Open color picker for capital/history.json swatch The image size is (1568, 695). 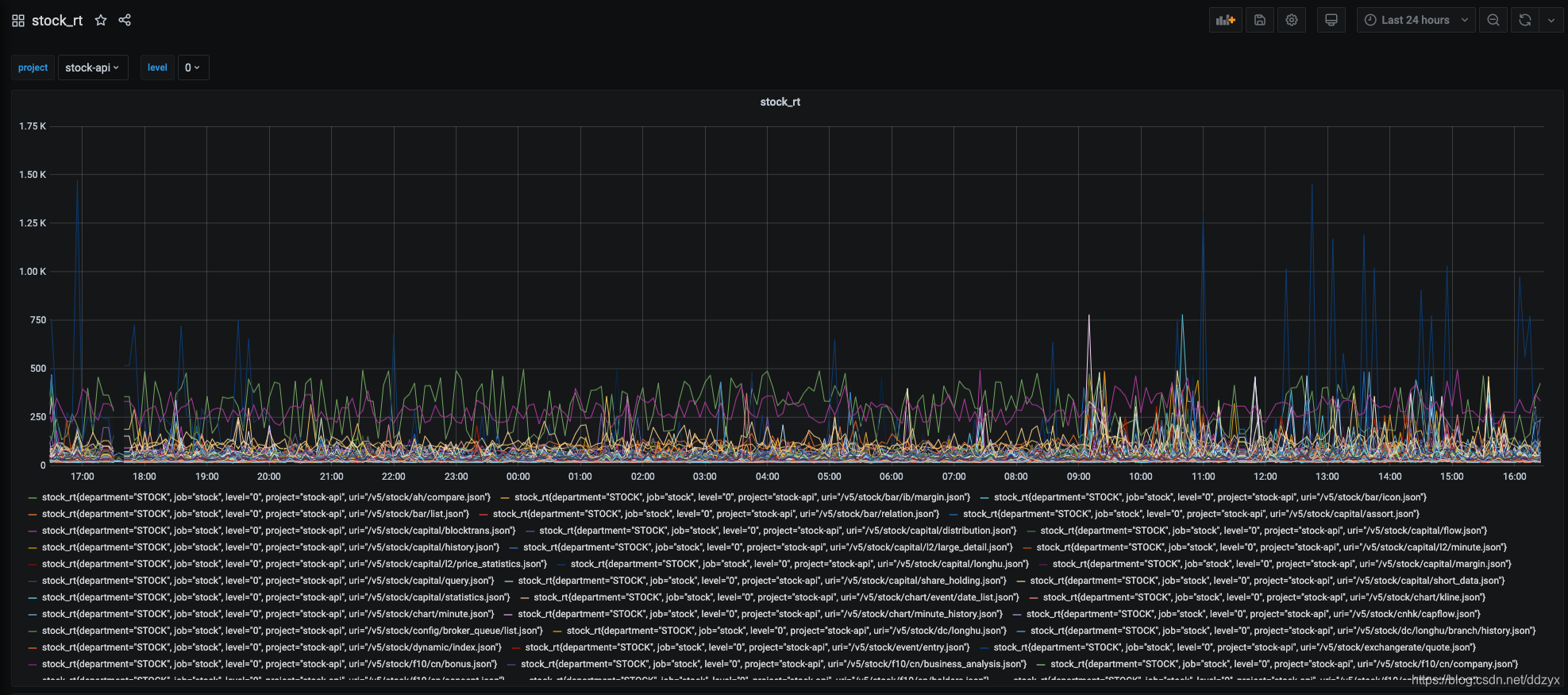click(x=33, y=547)
